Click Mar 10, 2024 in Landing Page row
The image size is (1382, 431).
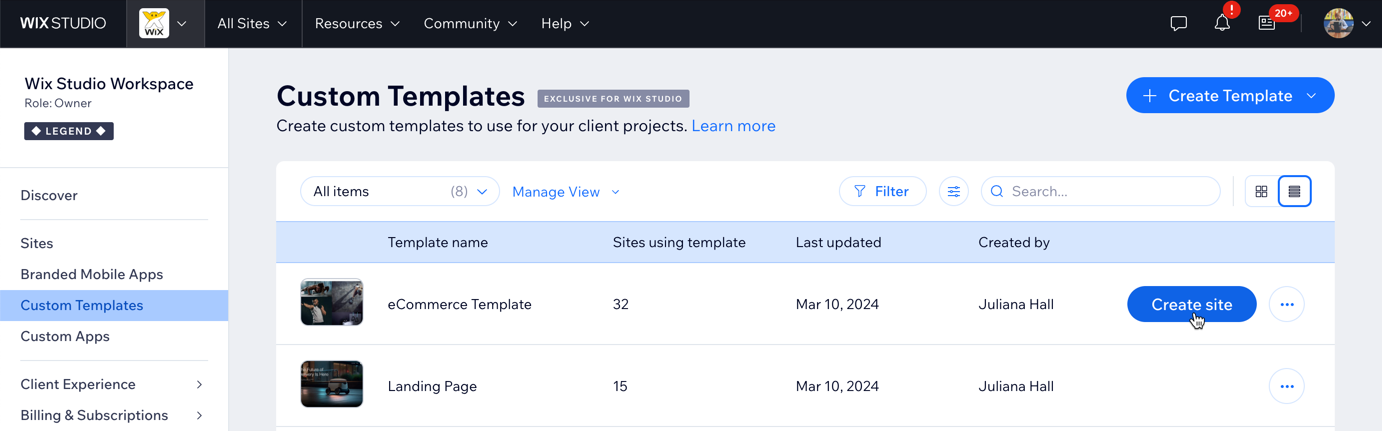click(837, 386)
